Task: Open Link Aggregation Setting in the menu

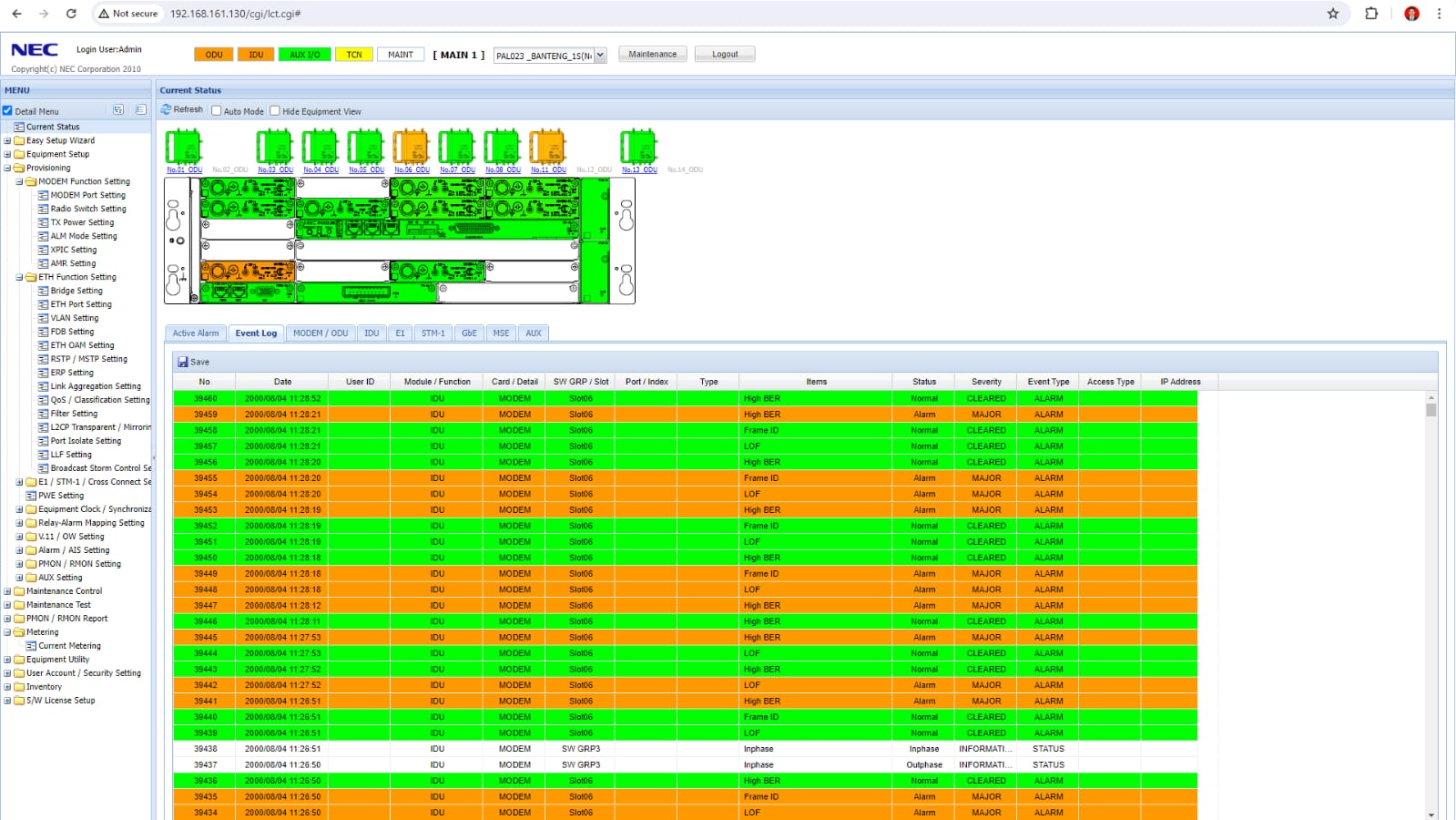Action: click(x=96, y=386)
